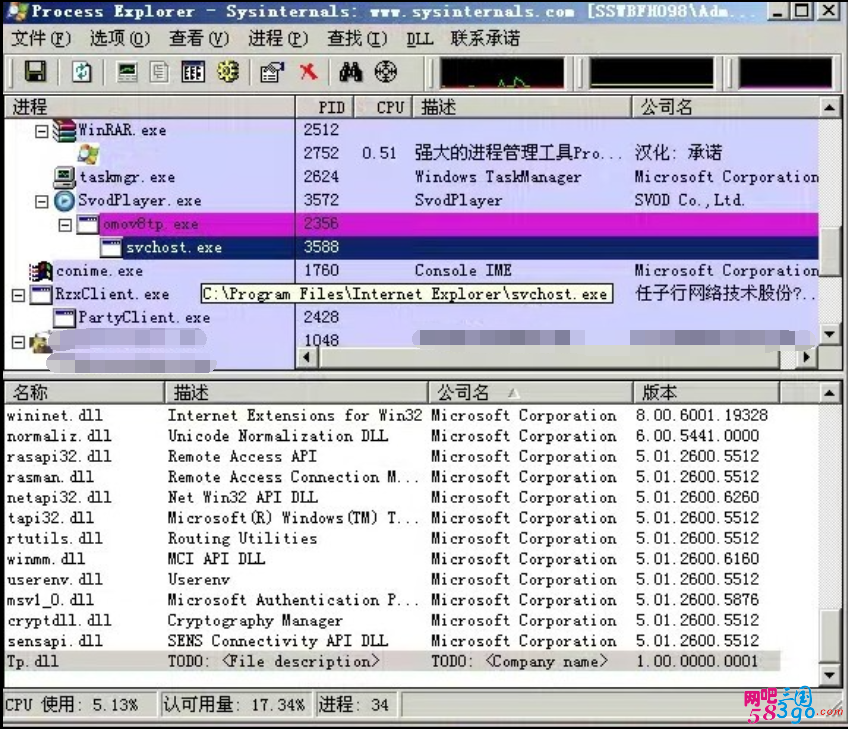Screen dimensions: 848x729
Task: Sort by the CPU column header
Action: point(383,107)
